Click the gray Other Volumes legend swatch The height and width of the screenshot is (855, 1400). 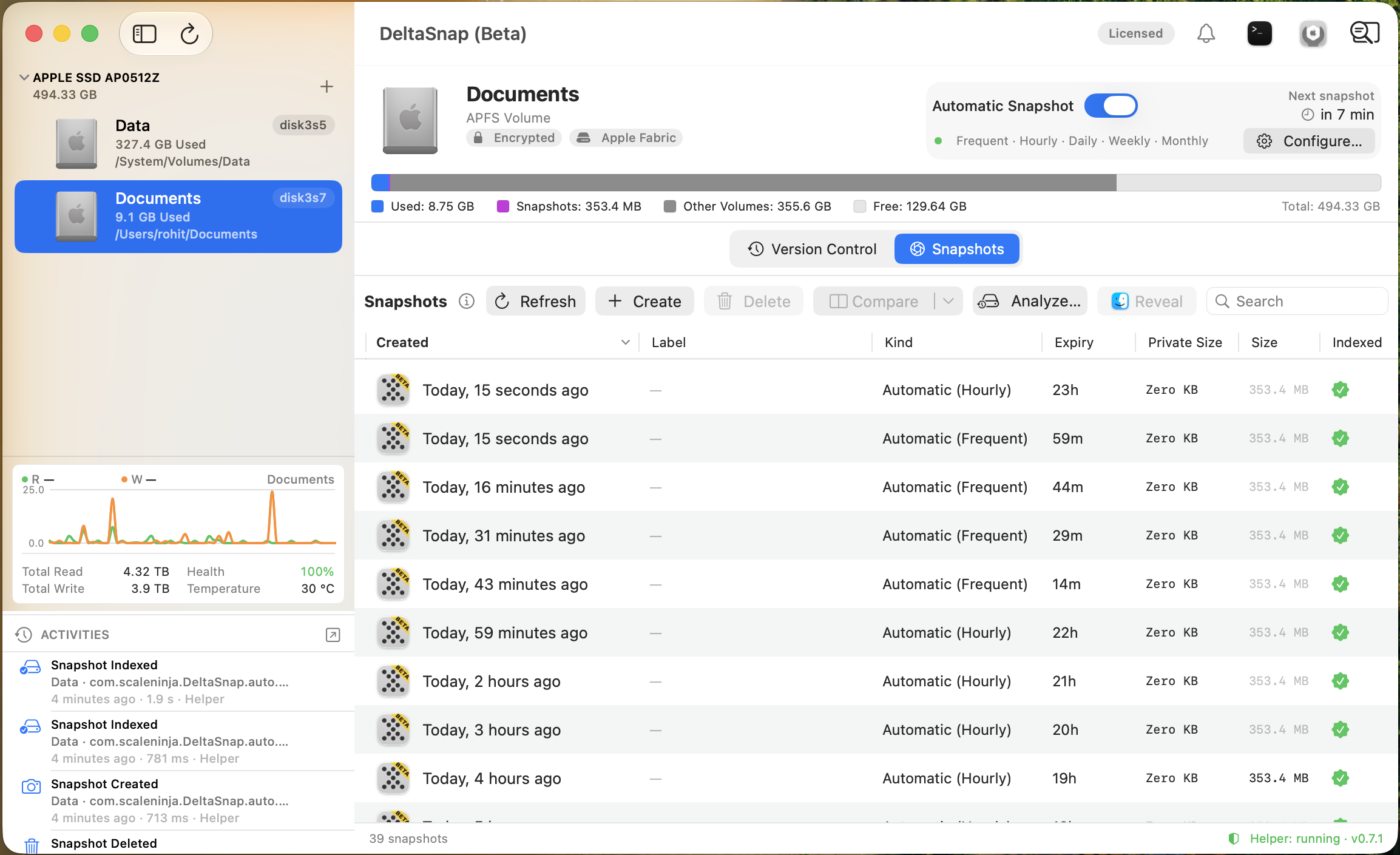tap(670, 206)
